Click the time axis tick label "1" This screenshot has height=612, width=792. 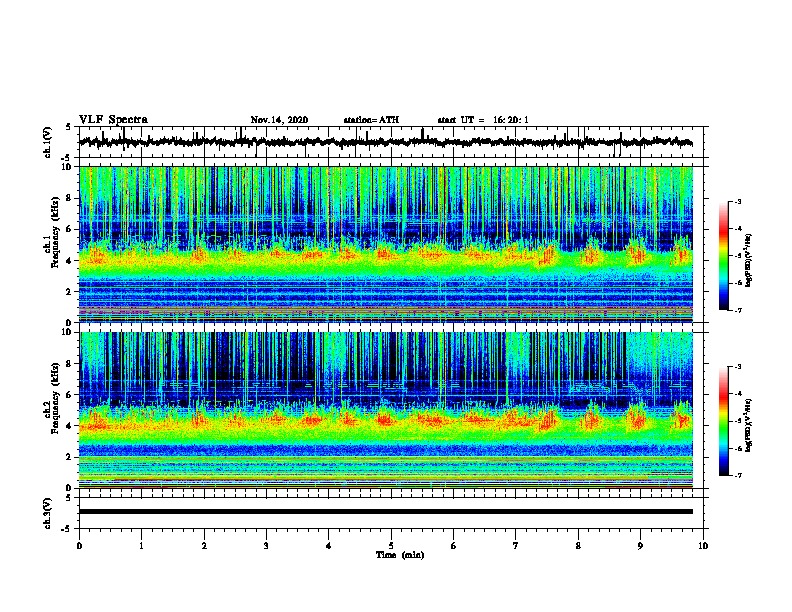point(142,546)
